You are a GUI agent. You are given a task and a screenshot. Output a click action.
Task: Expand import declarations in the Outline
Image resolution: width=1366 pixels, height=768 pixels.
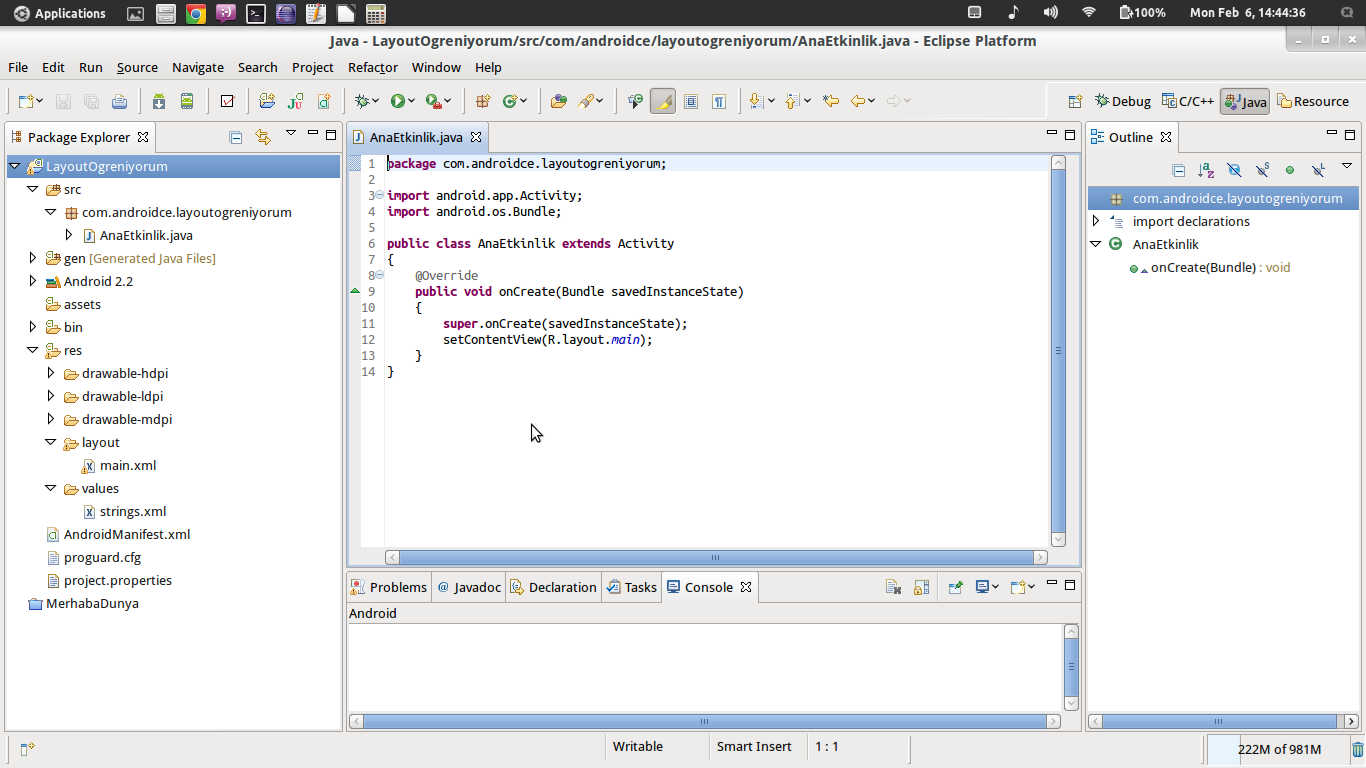tap(1096, 221)
